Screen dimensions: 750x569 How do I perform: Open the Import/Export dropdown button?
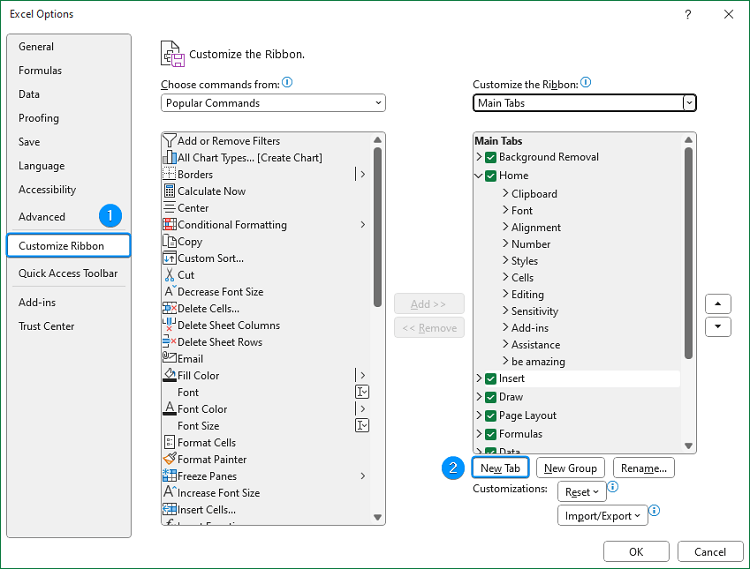point(602,515)
